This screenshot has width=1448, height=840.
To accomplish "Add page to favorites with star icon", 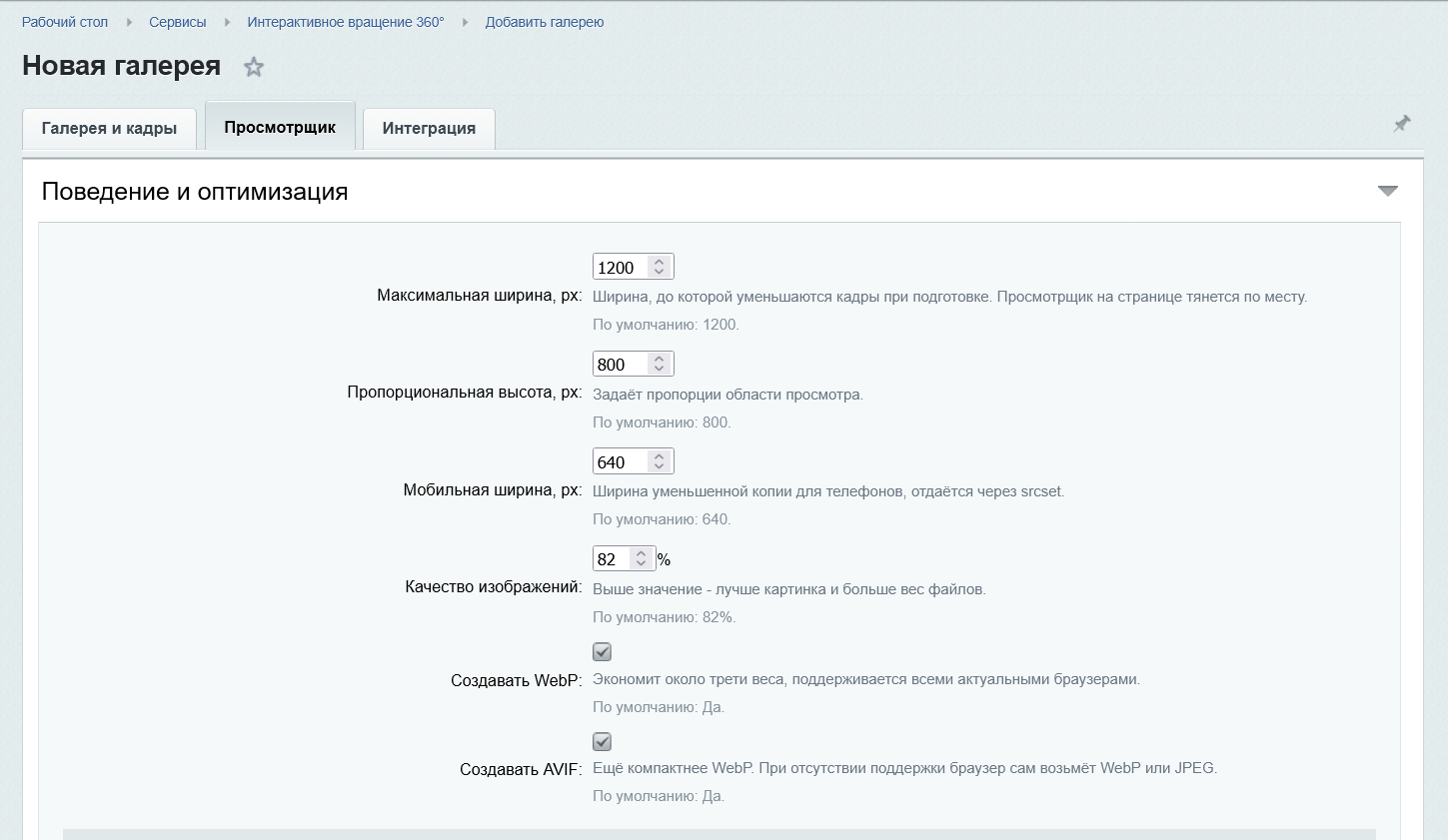I will (254, 67).
